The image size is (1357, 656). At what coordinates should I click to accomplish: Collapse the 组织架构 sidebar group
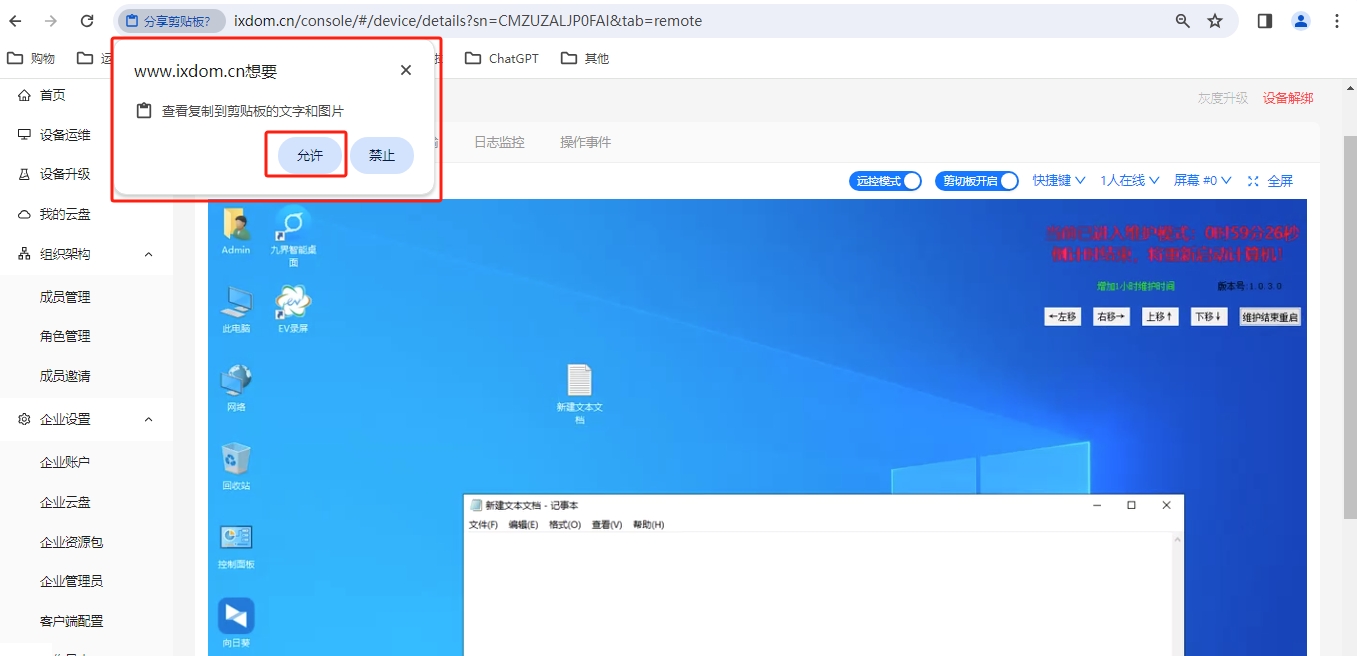[x=86, y=254]
